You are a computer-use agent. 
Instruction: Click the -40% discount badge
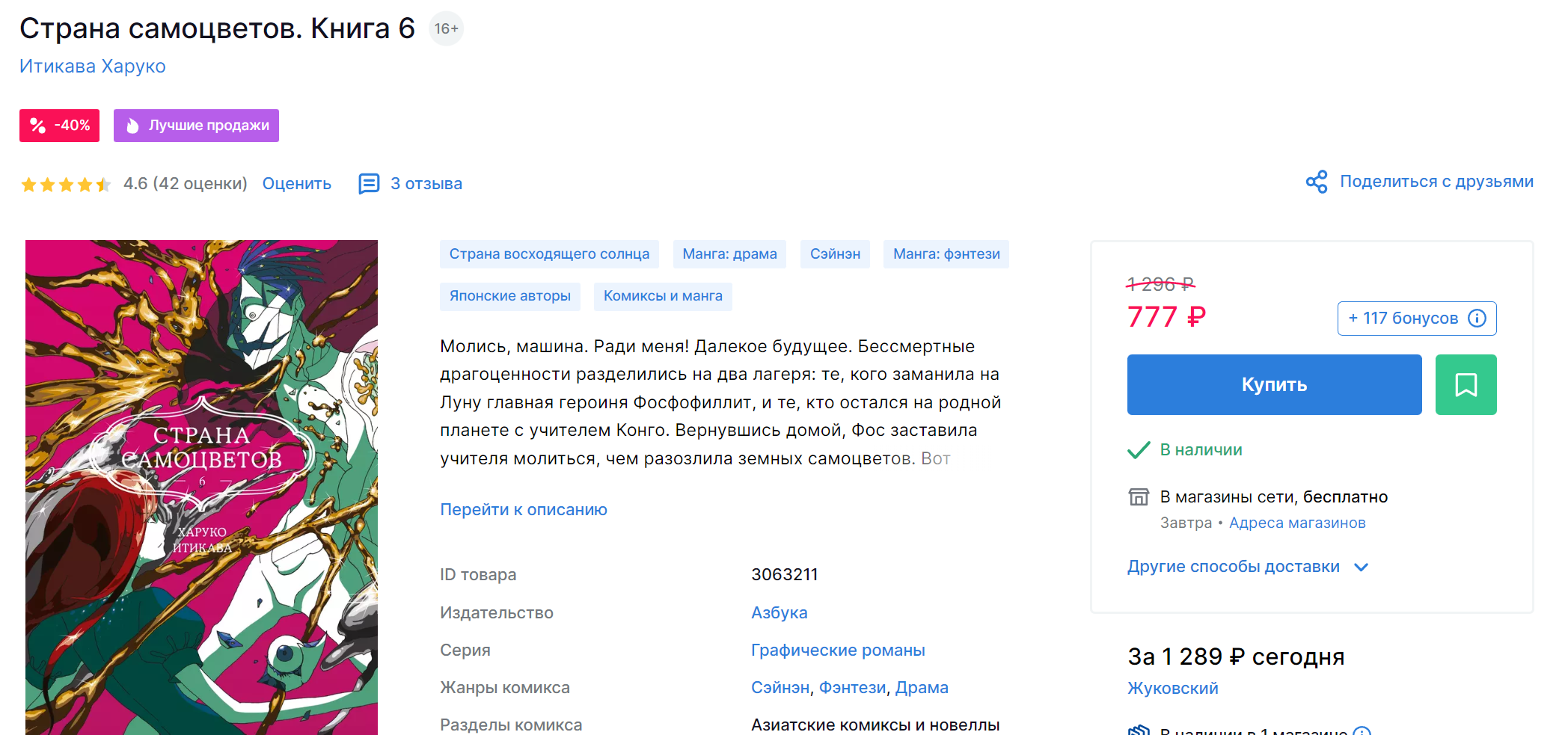point(59,126)
